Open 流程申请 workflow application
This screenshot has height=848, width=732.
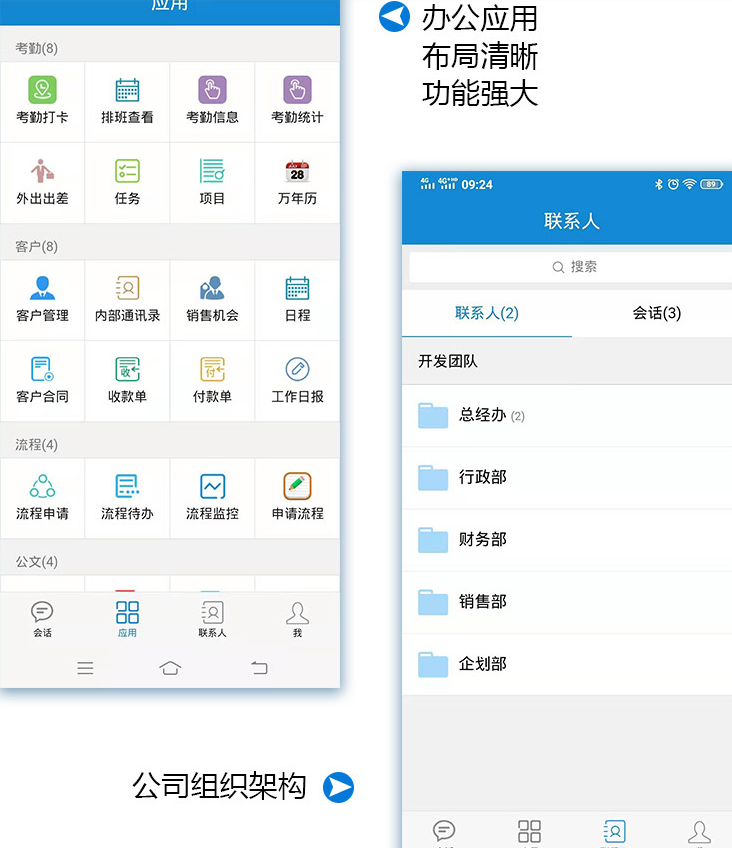pyautogui.click(x=42, y=498)
